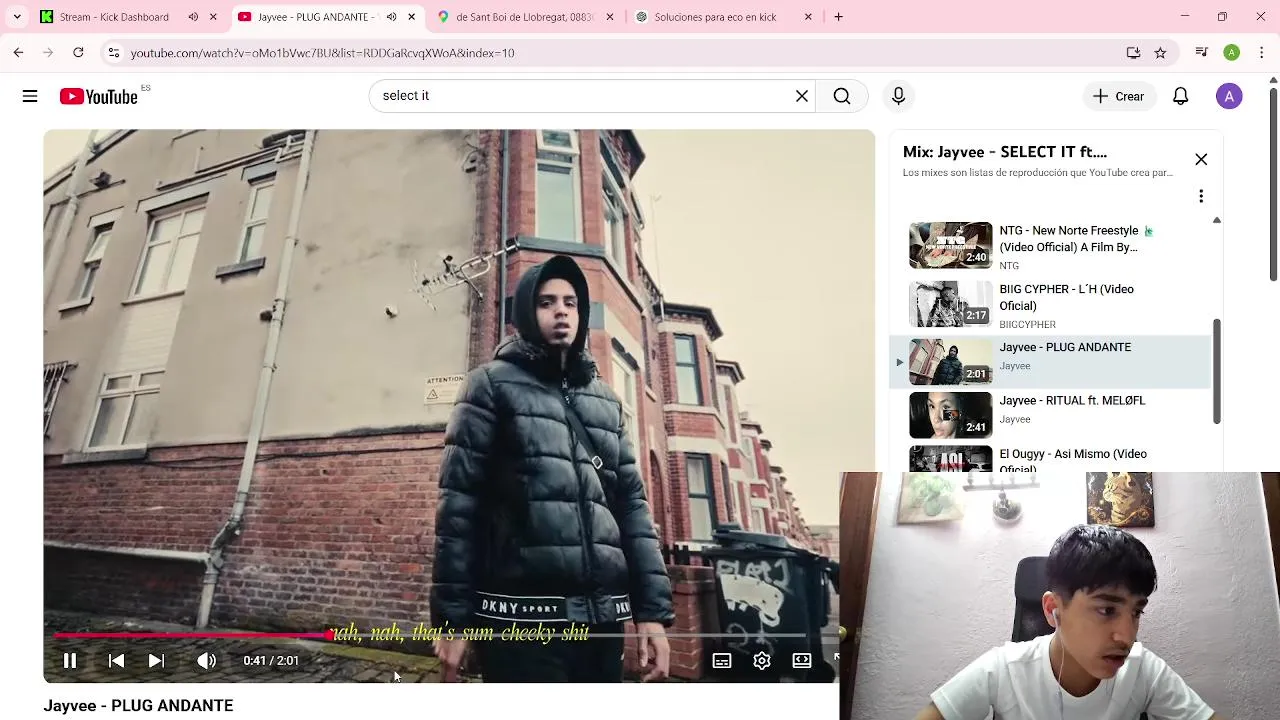The width and height of the screenshot is (1280, 720).
Task: Bookmark this page with star
Action: [1160, 53]
